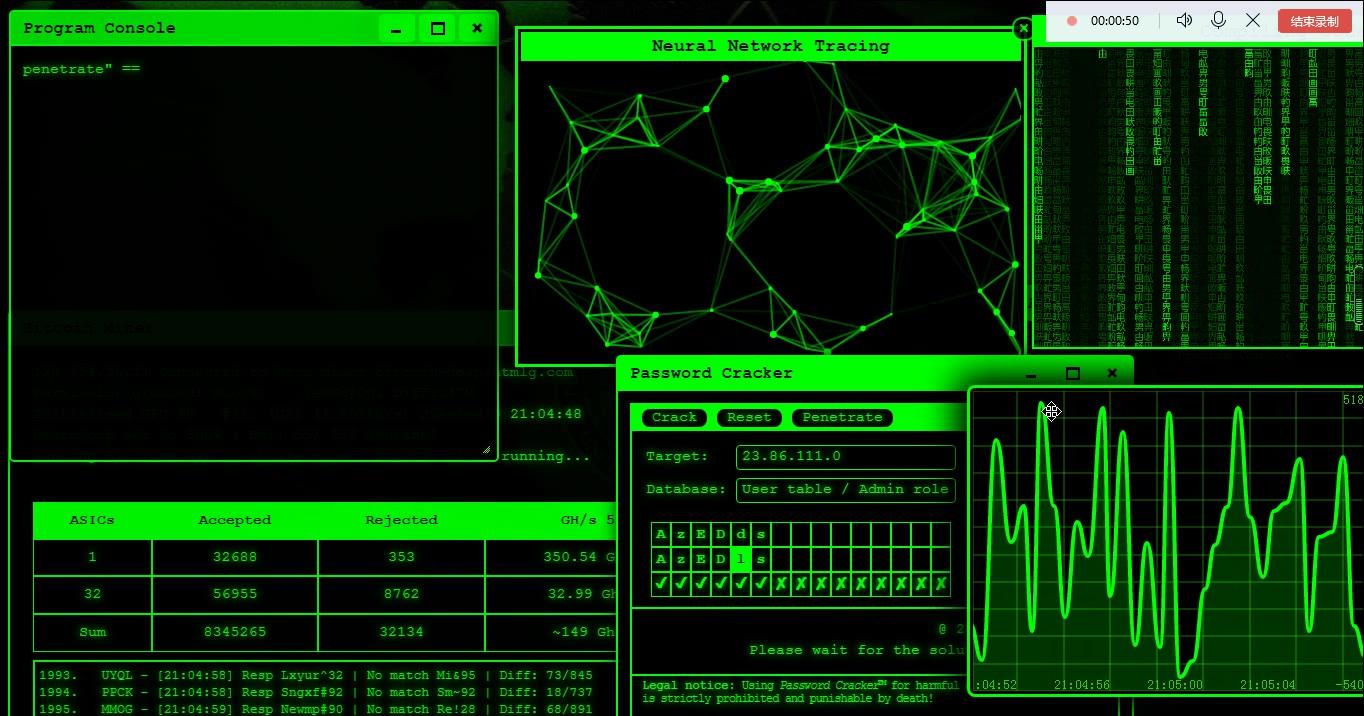The width and height of the screenshot is (1364, 716).
Task: Minimize the Program Console window
Action: tap(396, 29)
